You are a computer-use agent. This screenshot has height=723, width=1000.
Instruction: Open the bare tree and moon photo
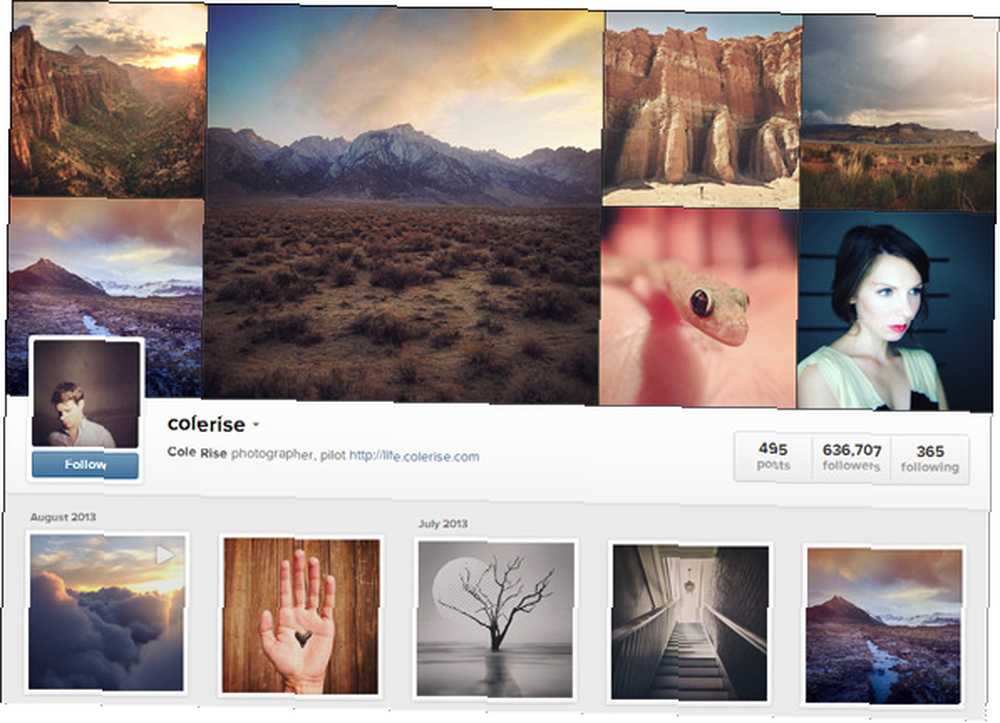coord(496,619)
